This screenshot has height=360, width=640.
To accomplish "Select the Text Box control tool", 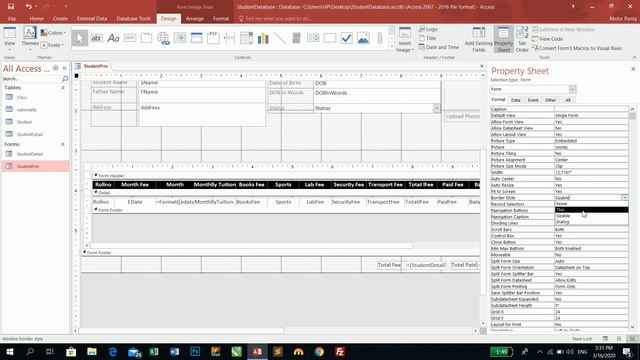I will [96, 38].
